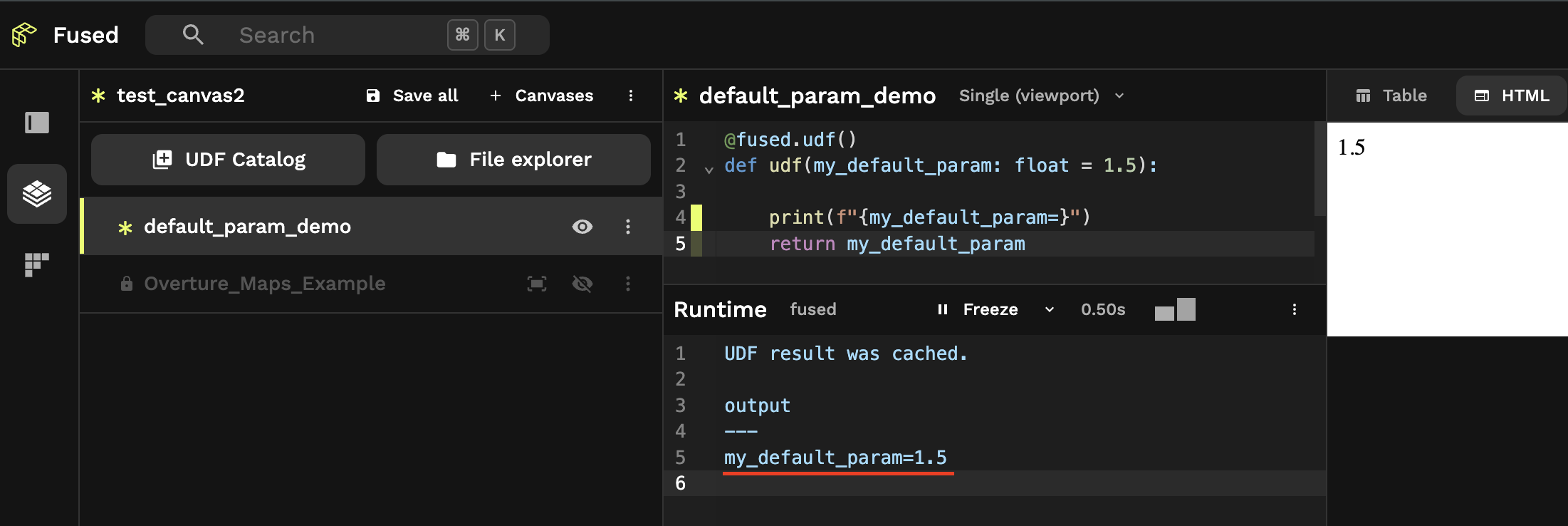This screenshot has height=526, width=1568.
Task: Zoom to Overture_Maps_Example layer extent icon
Action: pos(537,284)
